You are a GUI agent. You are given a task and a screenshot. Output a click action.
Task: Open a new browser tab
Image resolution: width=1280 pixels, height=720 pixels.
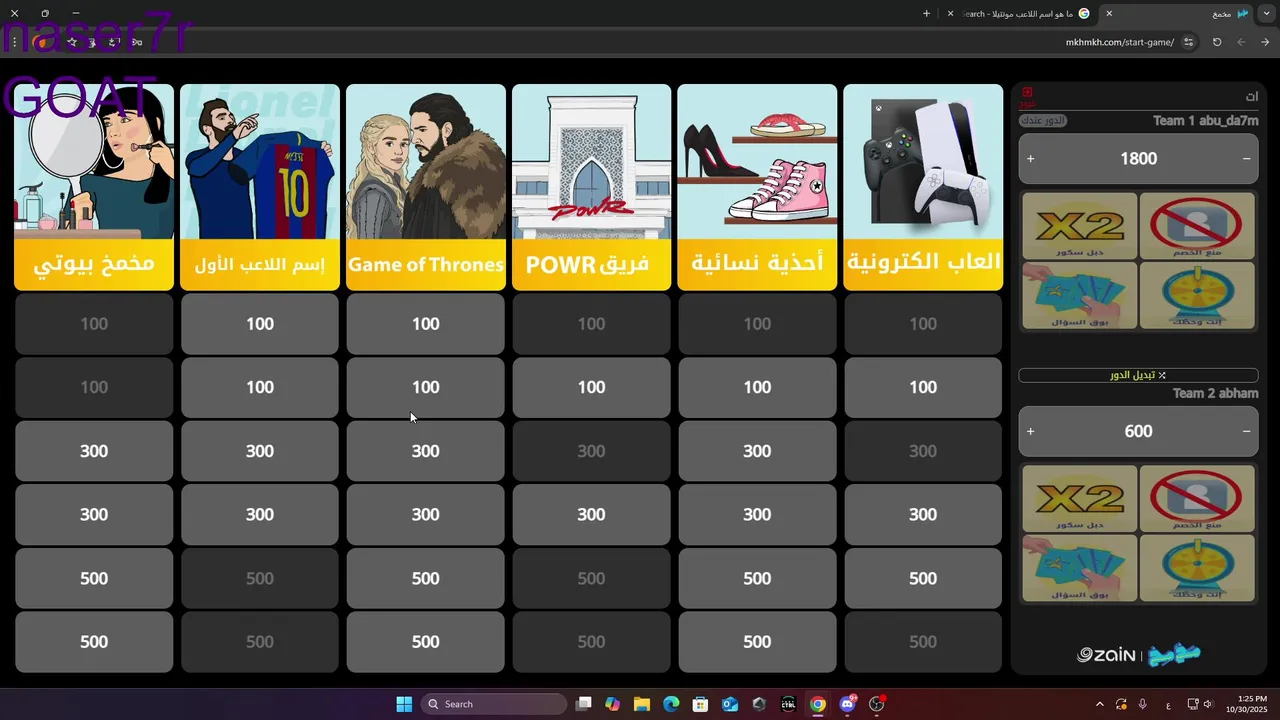(x=926, y=14)
